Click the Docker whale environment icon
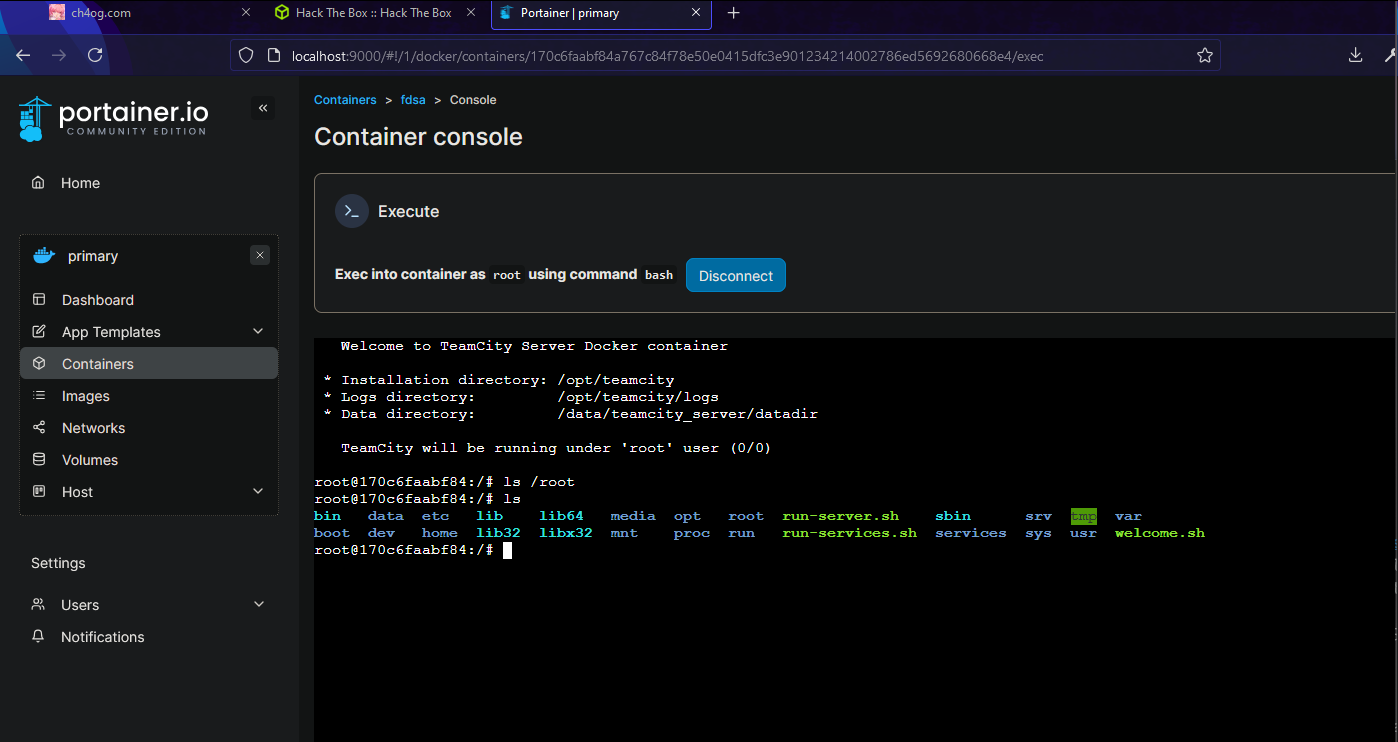Viewport: 1398px width, 742px height. click(x=44, y=256)
